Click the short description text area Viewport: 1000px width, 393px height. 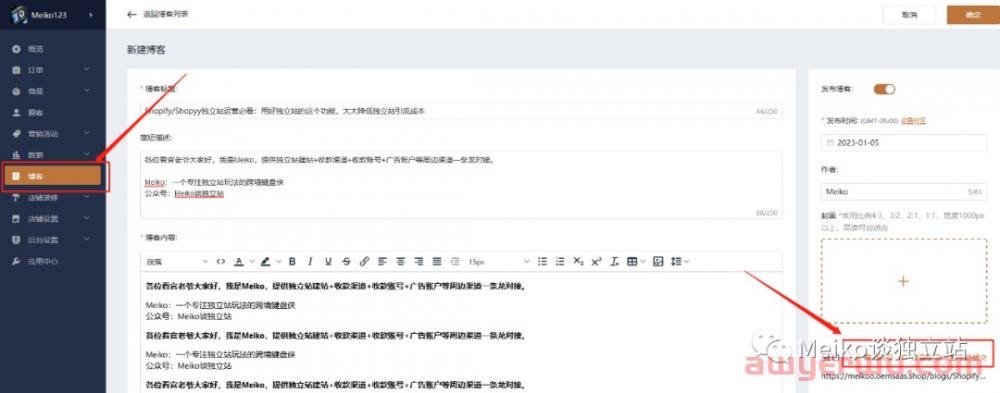tap(461, 185)
